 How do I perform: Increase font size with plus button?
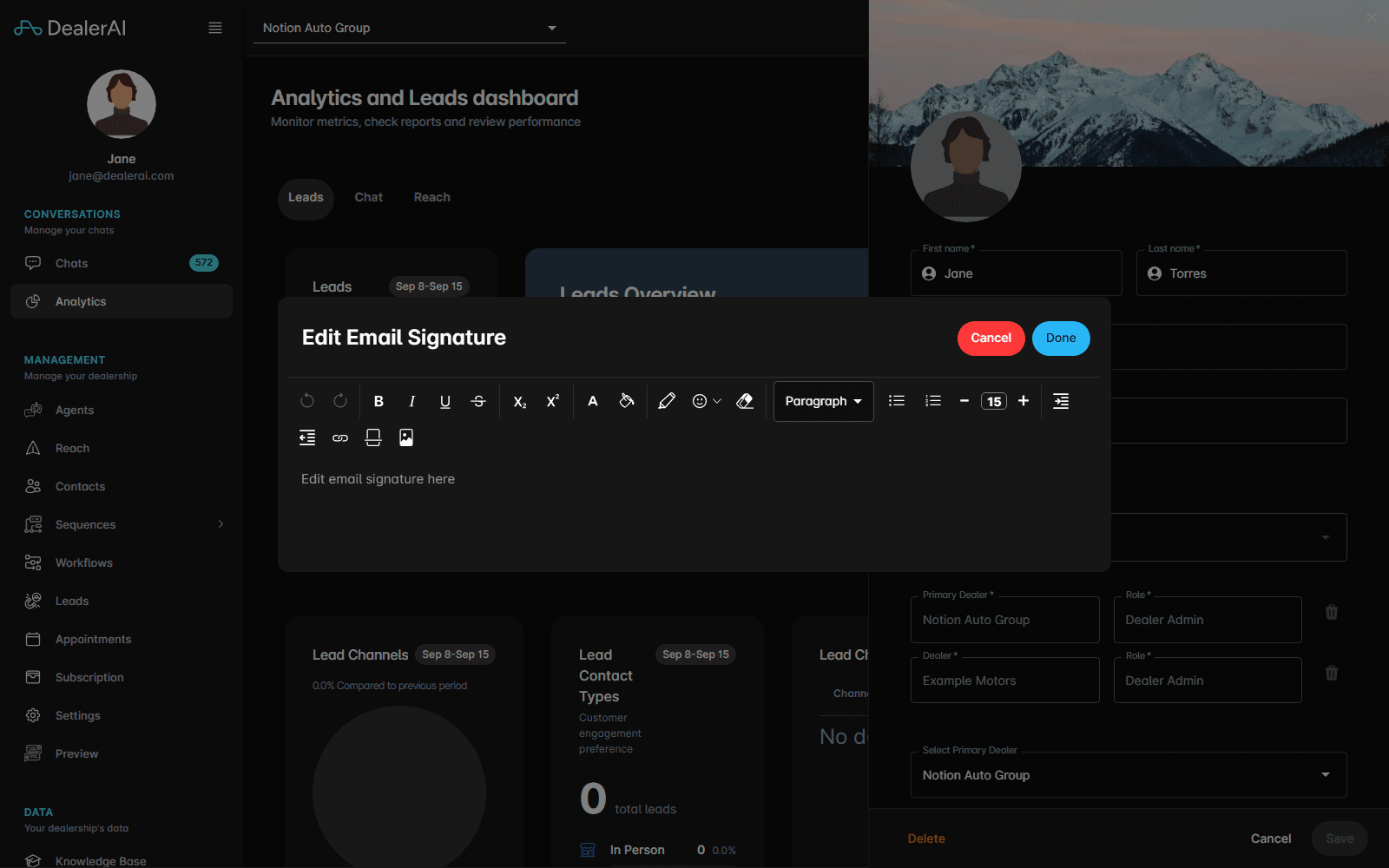pos(1024,401)
